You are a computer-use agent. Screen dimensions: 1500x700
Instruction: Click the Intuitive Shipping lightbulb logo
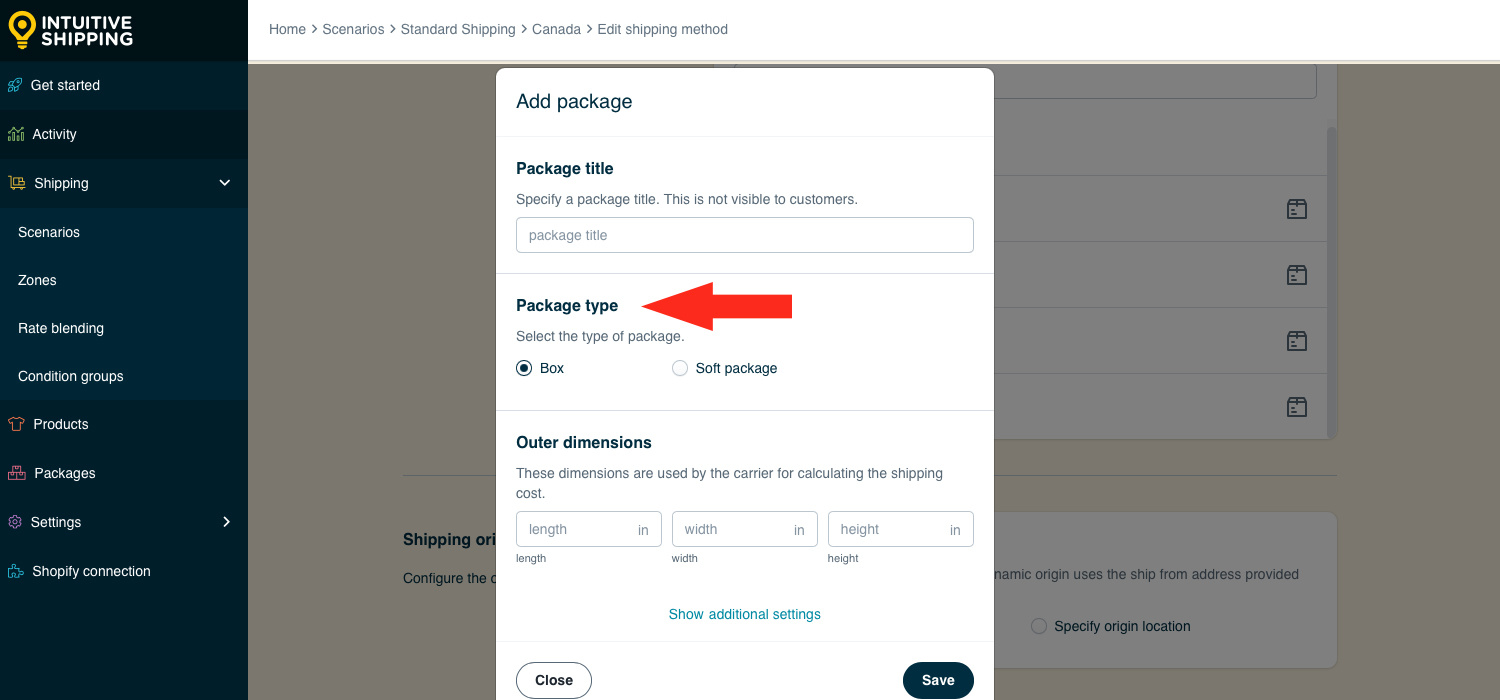(22, 30)
